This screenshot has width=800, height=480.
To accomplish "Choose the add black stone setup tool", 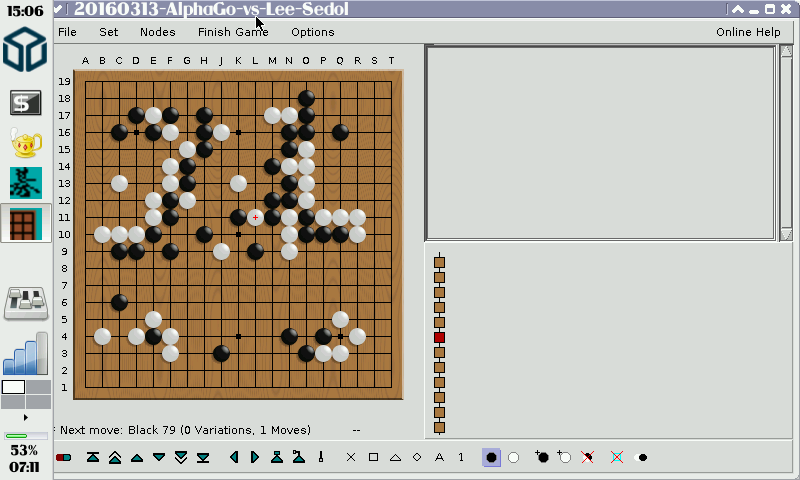I will (542, 457).
